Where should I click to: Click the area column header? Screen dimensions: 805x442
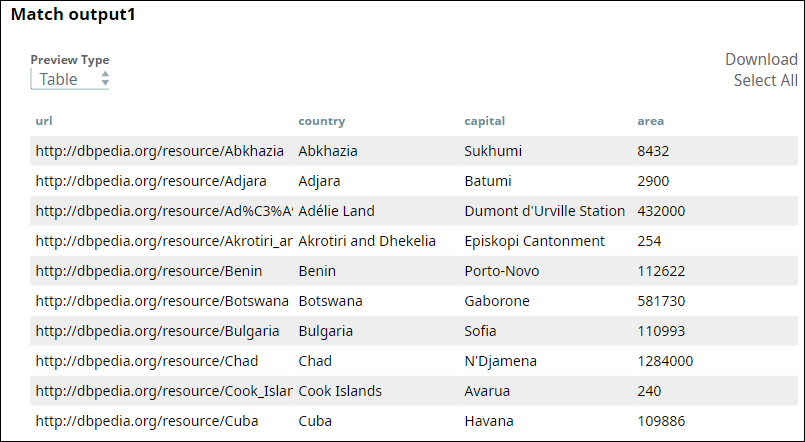point(650,121)
